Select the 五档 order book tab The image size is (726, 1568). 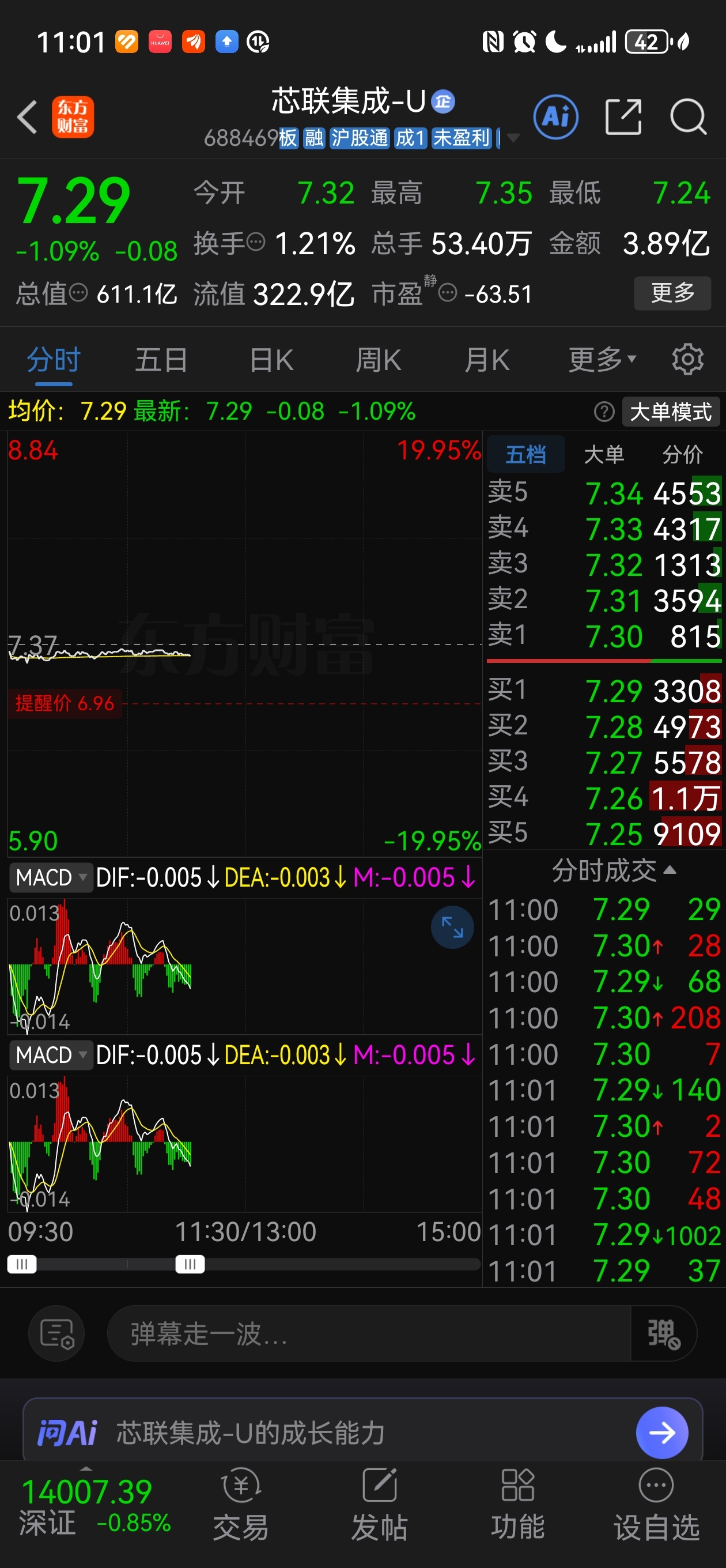(x=527, y=454)
